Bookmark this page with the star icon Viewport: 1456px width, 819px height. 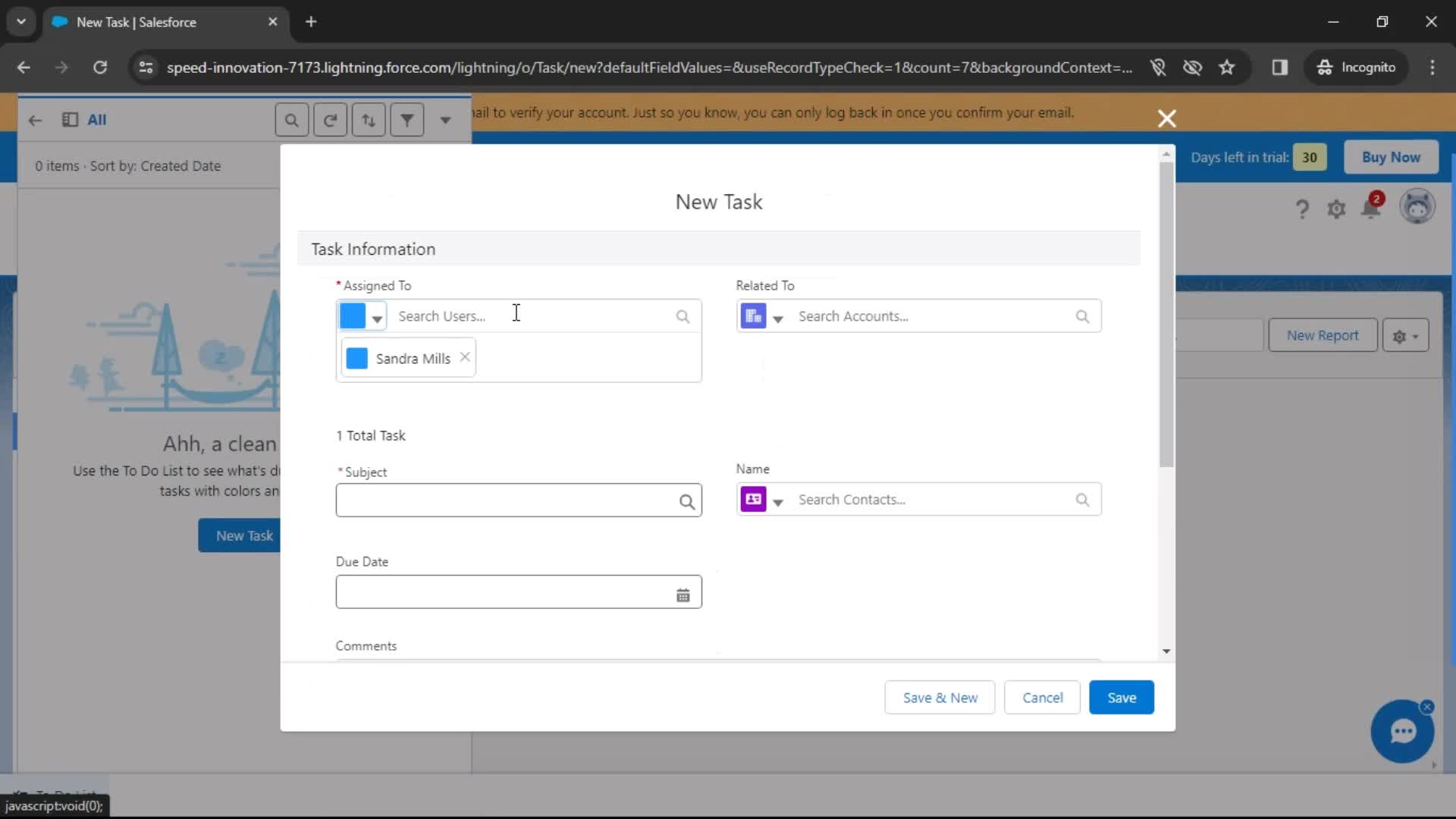1227,67
